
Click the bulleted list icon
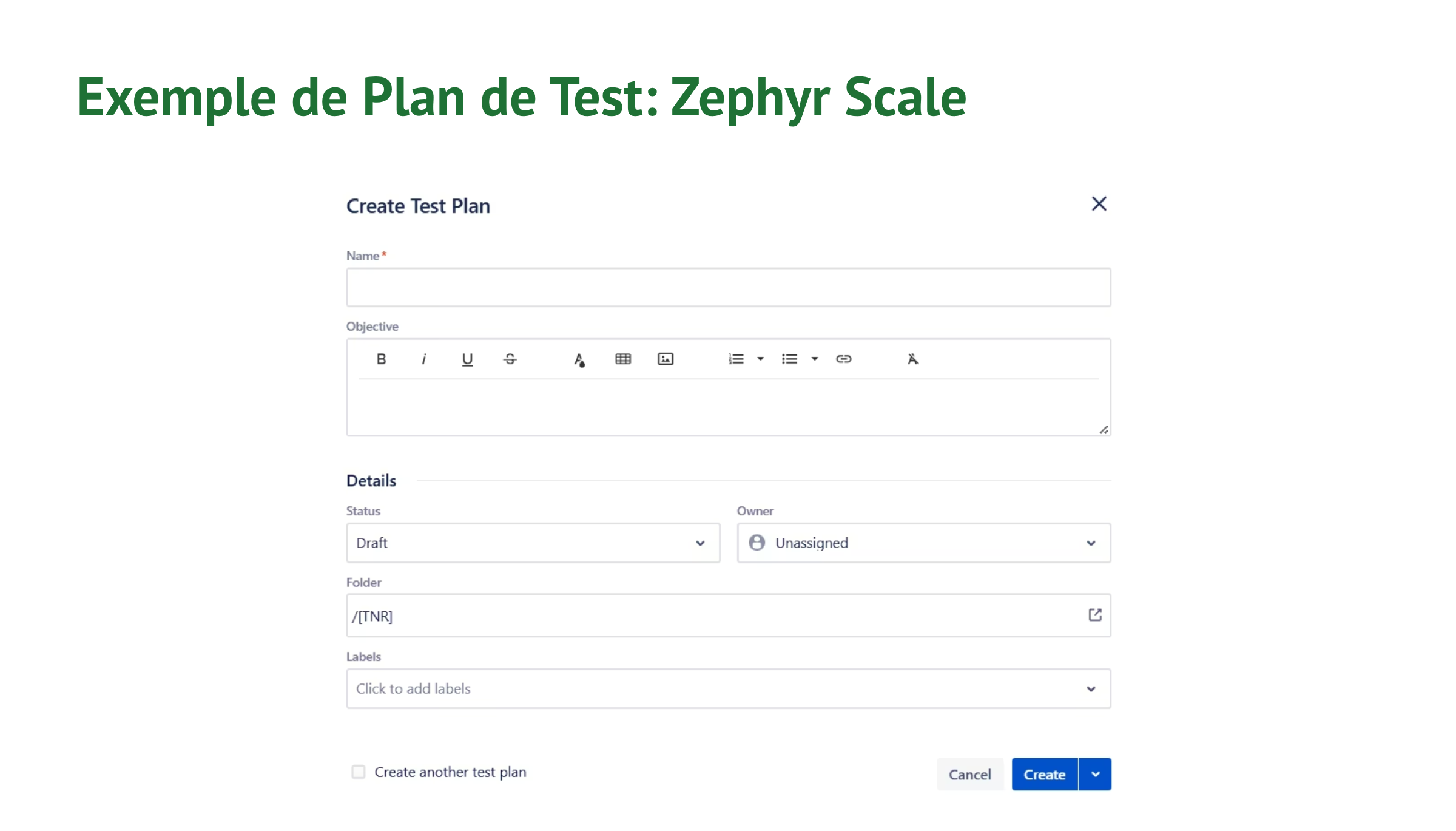(789, 359)
